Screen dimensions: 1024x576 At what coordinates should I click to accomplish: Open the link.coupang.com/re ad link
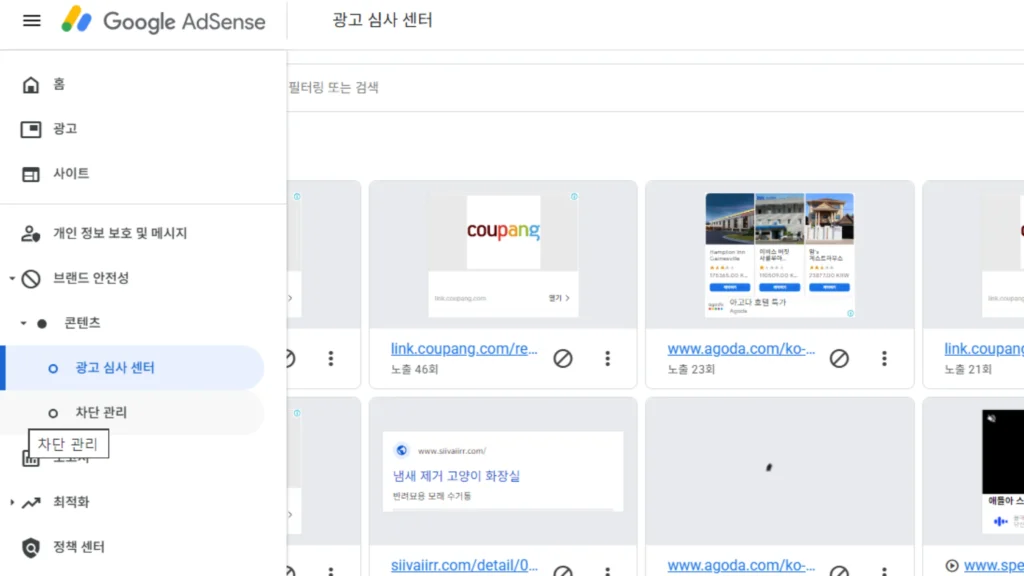coord(464,348)
